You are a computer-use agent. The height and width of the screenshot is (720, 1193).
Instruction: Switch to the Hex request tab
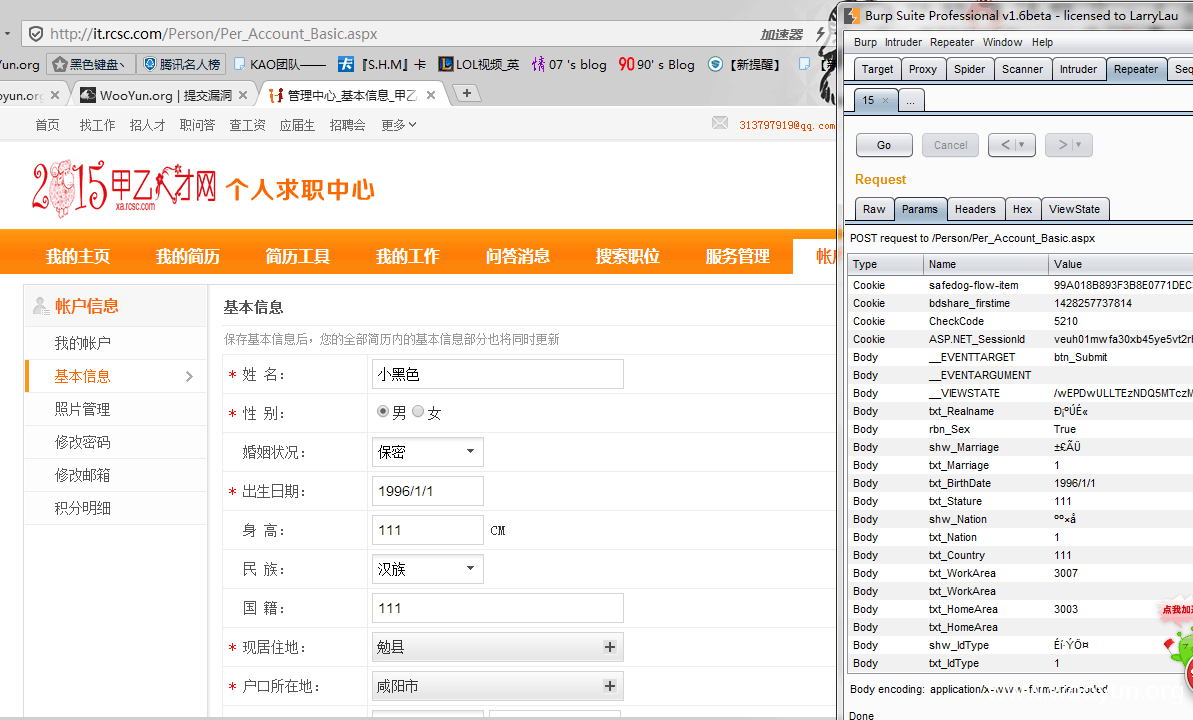pyautogui.click(x=1023, y=209)
